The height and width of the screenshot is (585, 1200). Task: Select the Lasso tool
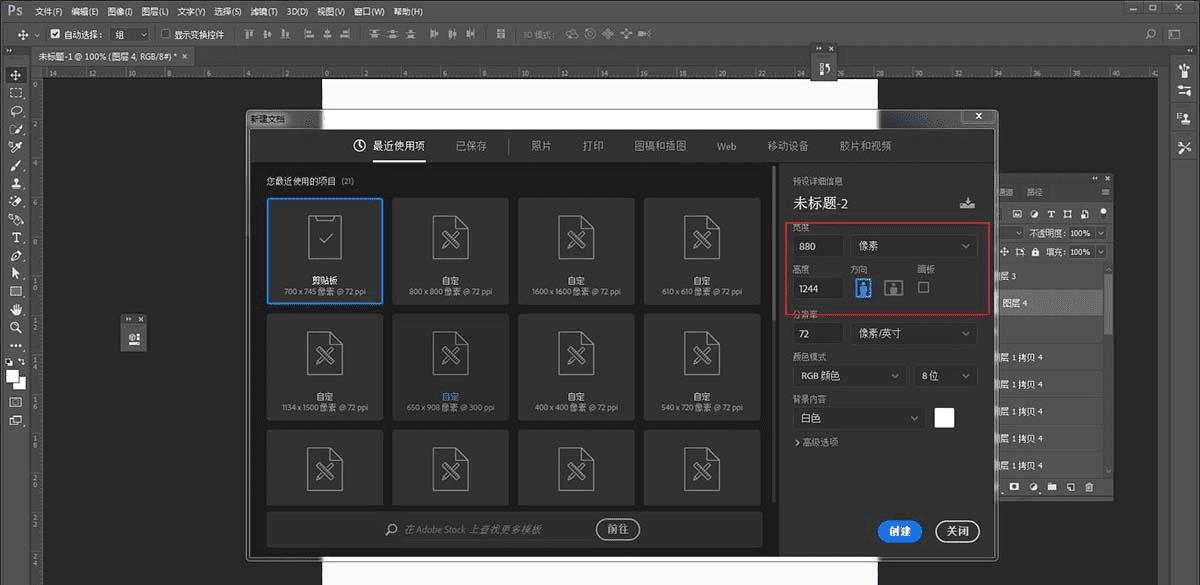coord(16,111)
